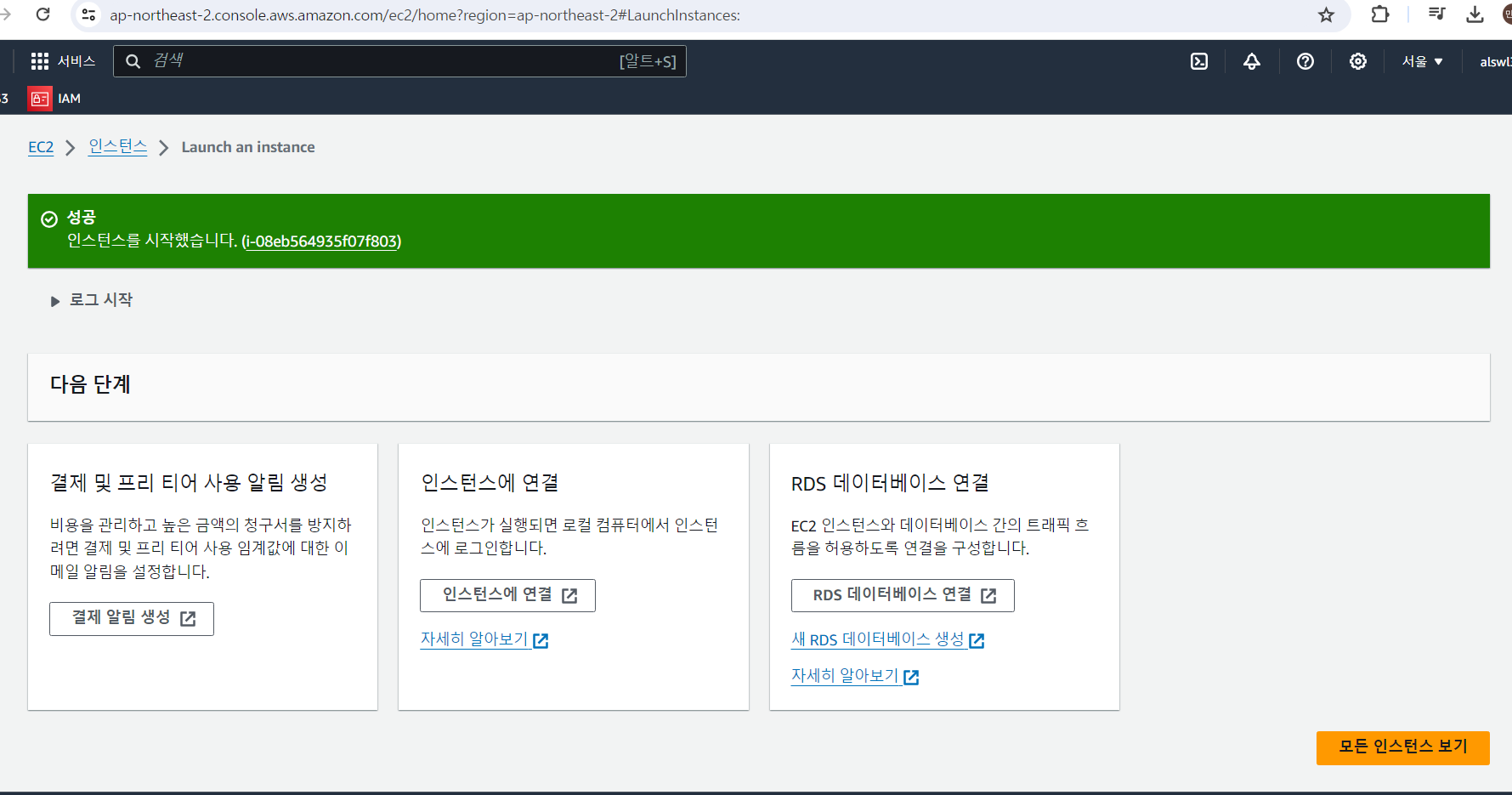Expand the 로그 시작 section
Image resolution: width=1512 pixels, height=795 pixels.
[92, 300]
